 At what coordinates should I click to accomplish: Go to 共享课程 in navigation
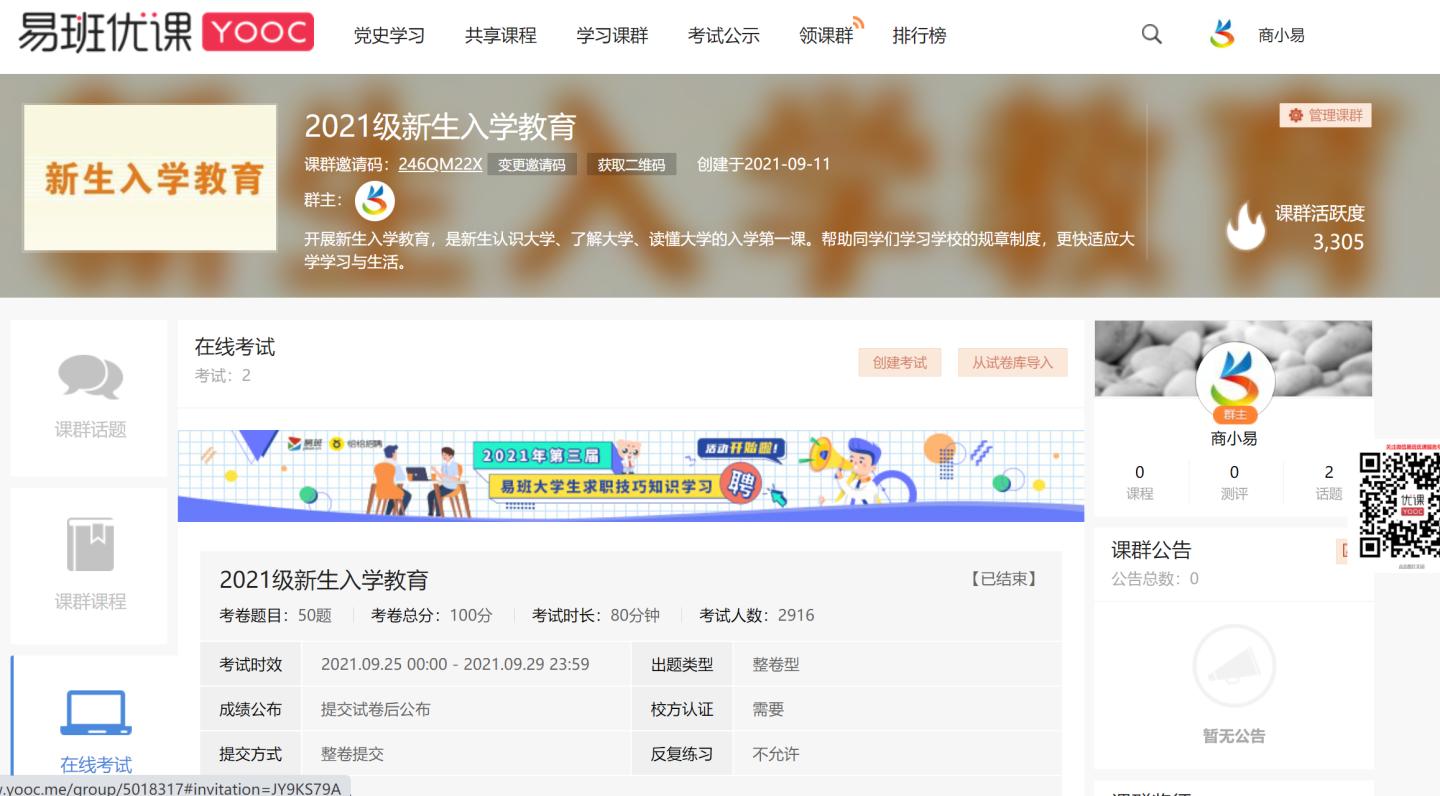click(500, 36)
